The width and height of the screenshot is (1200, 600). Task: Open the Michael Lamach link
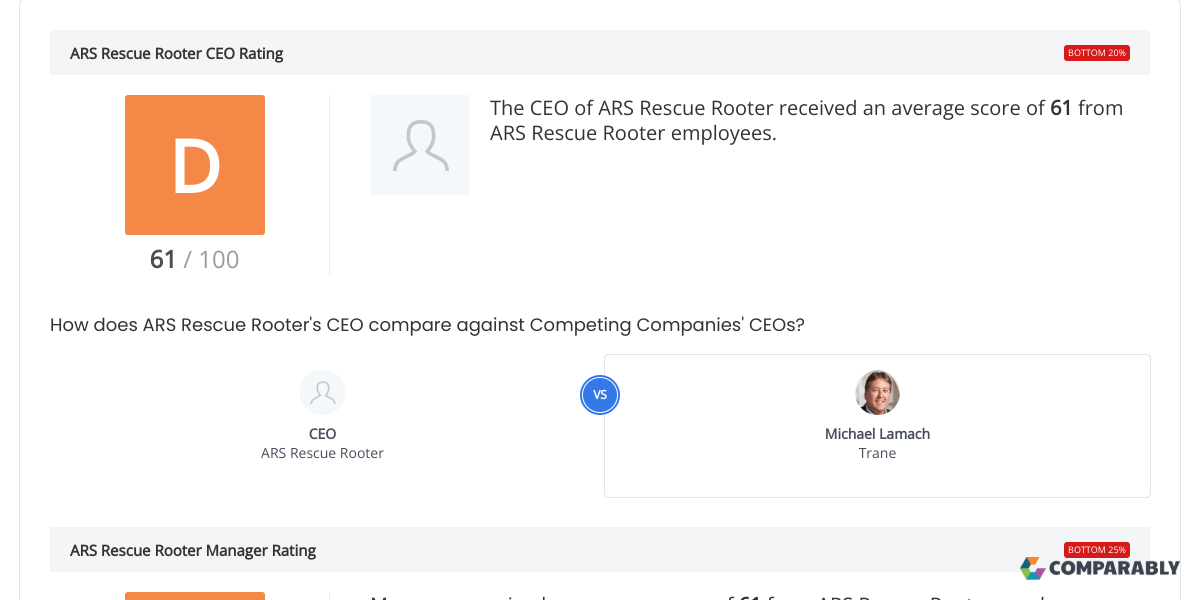(877, 433)
